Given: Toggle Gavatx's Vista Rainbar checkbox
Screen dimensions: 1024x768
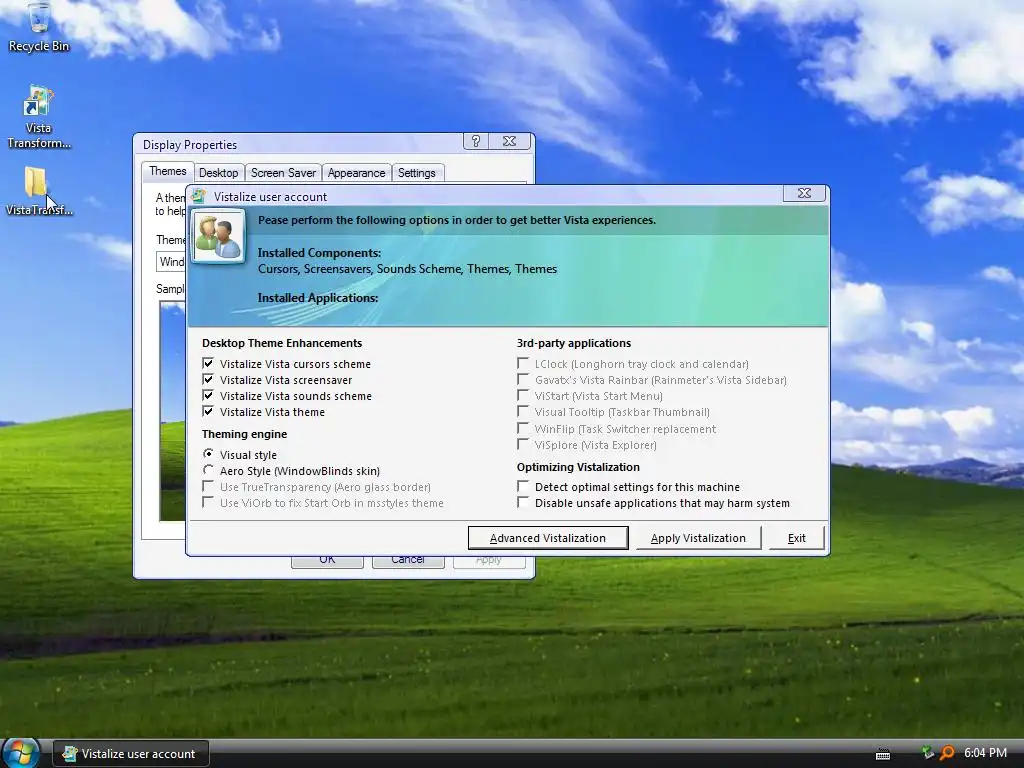Looking at the screenshot, I should pyautogui.click(x=522, y=379).
